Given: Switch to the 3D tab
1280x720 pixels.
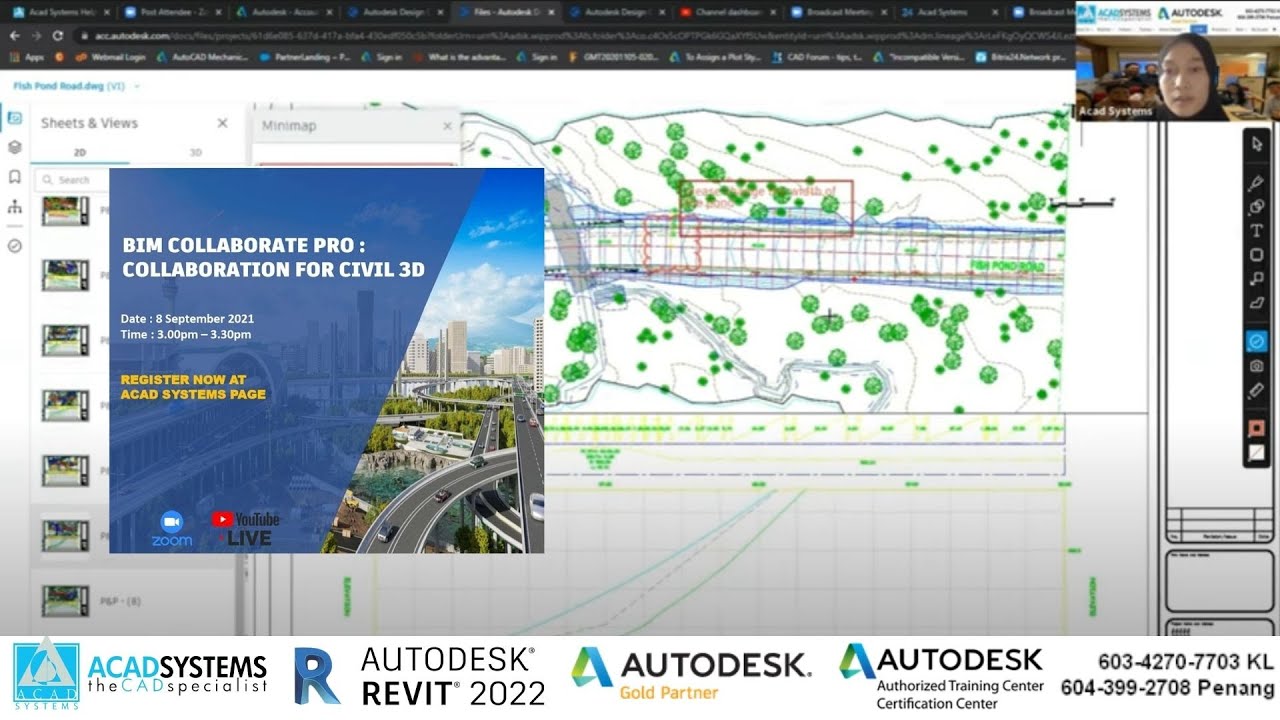Looking at the screenshot, I should (x=196, y=152).
